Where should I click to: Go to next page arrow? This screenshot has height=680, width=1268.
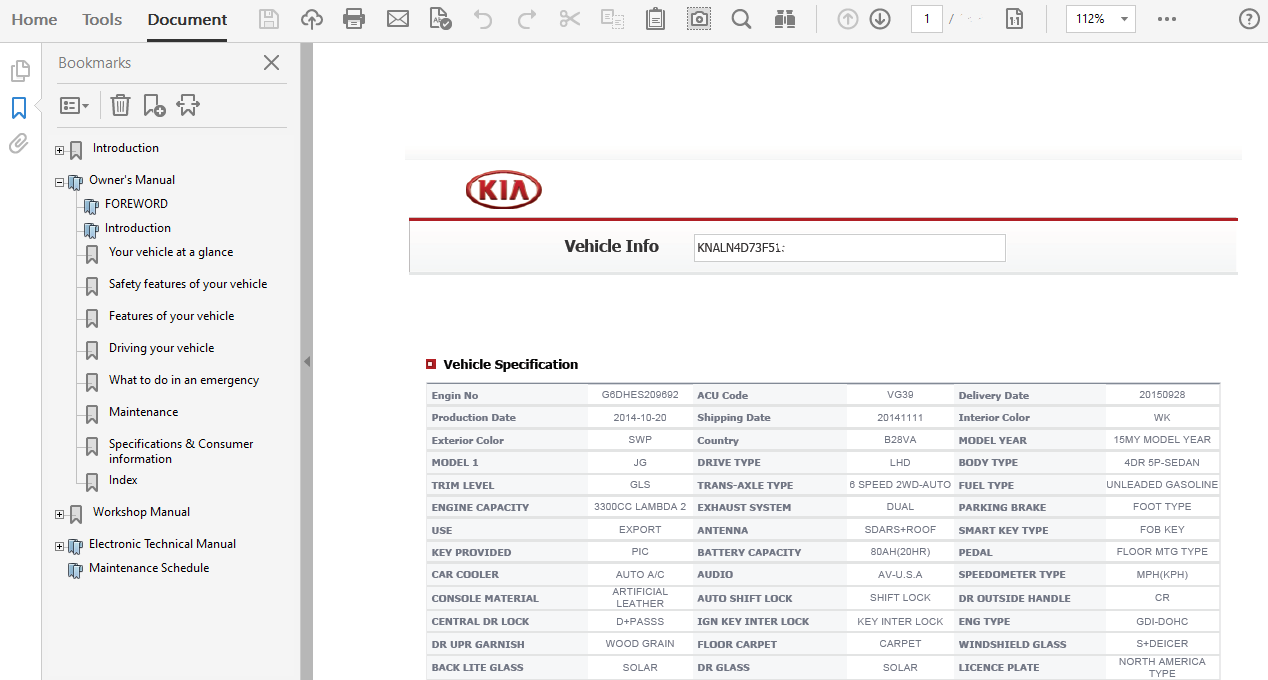point(880,19)
